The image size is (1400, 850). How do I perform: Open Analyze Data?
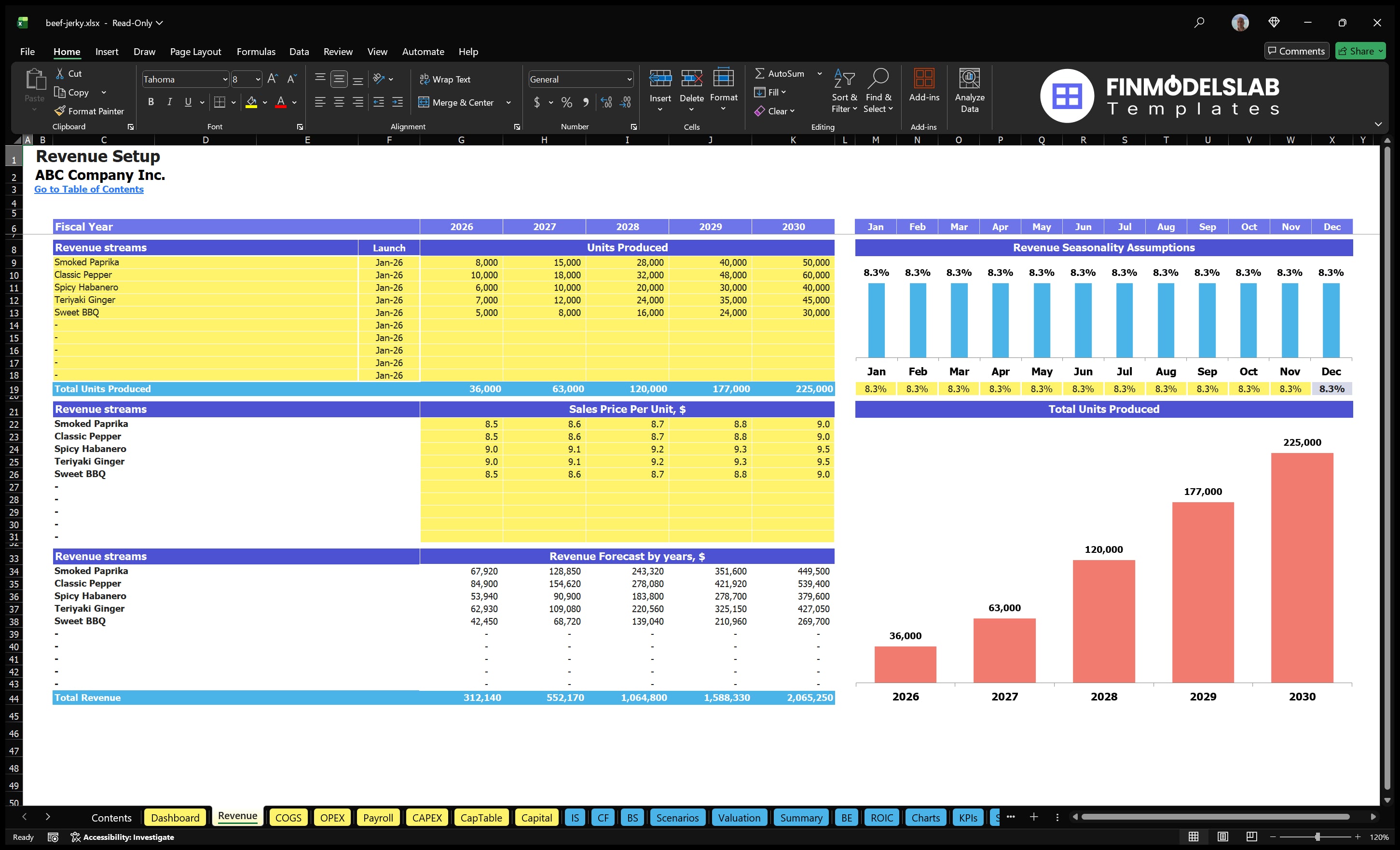[x=970, y=91]
